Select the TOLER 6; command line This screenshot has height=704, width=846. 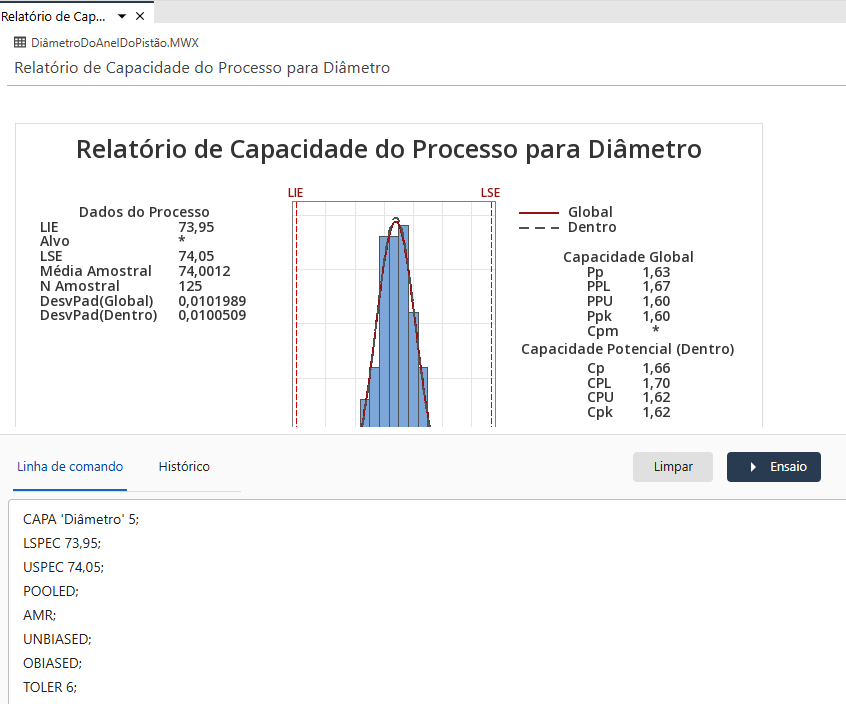[x=50, y=687]
